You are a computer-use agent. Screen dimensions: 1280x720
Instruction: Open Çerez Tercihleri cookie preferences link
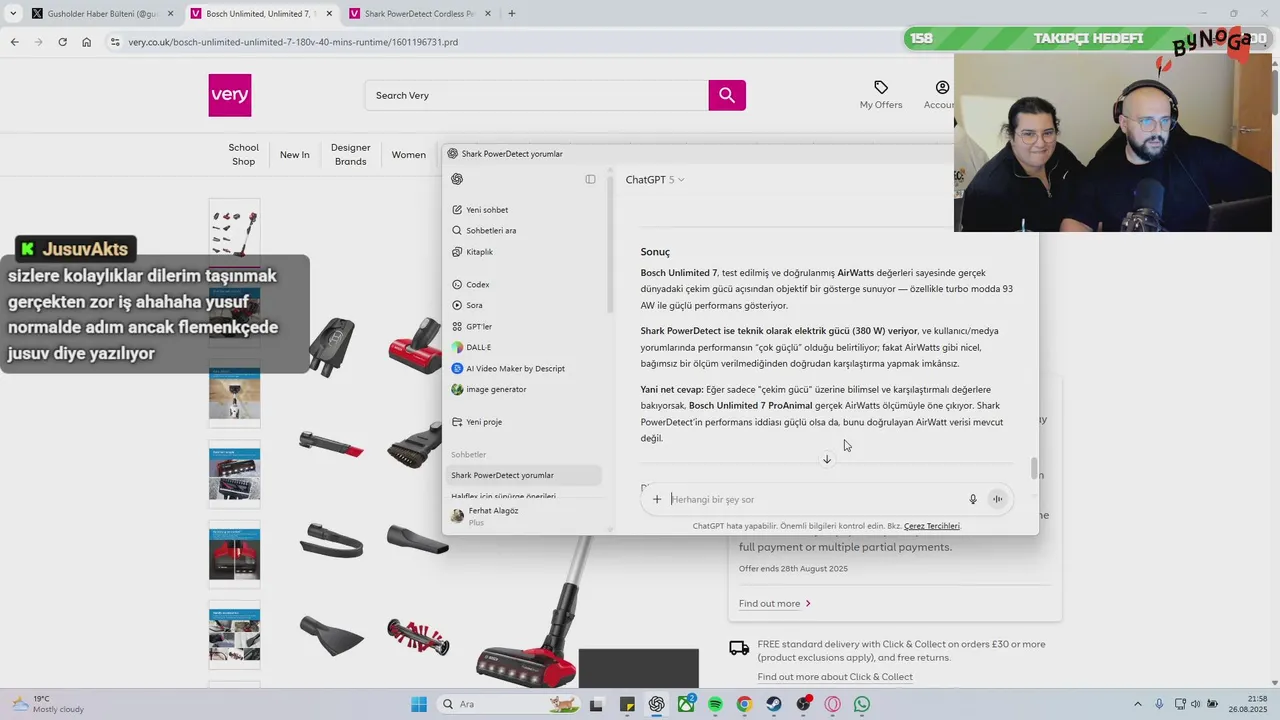tap(932, 526)
